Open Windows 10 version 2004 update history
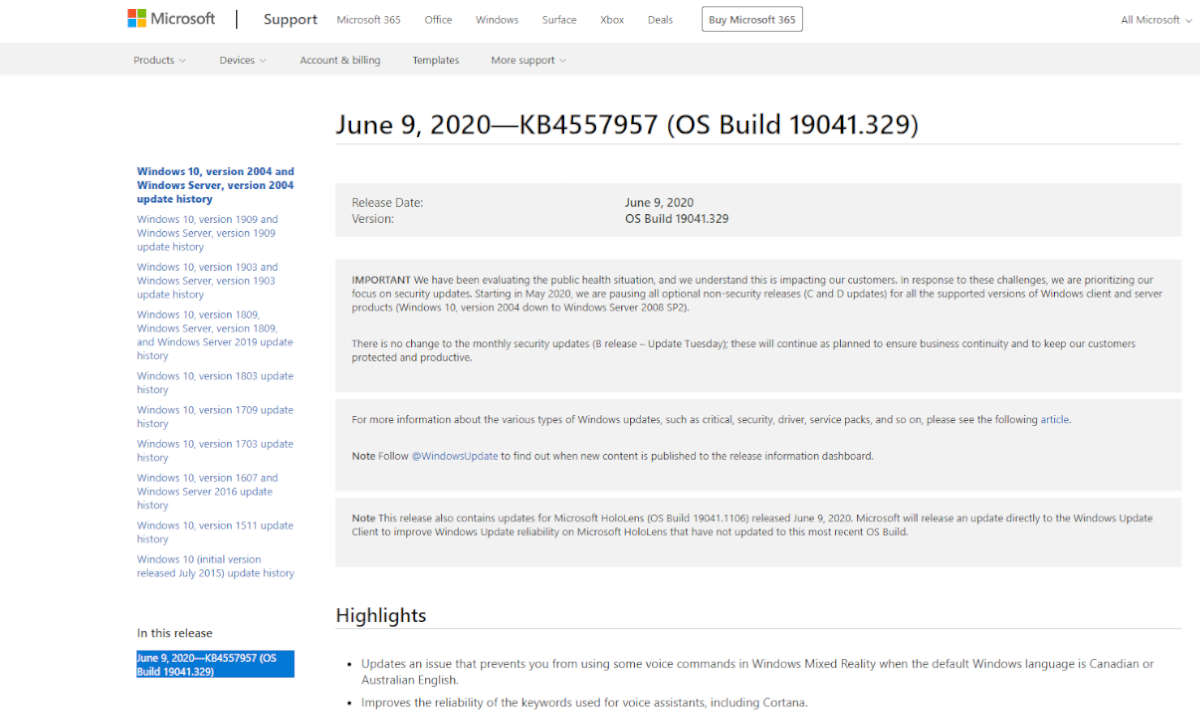The image size is (1200, 720). pyautogui.click(x=216, y=185)
